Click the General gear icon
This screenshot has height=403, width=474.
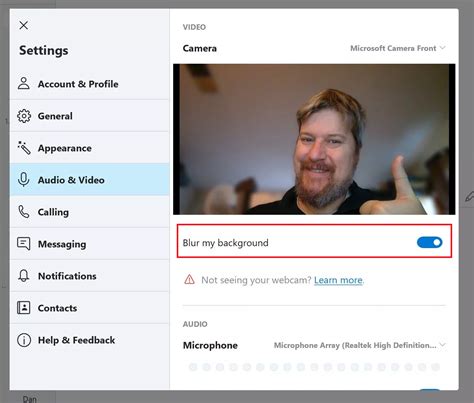pyautogui.click(x=24, y=116)
